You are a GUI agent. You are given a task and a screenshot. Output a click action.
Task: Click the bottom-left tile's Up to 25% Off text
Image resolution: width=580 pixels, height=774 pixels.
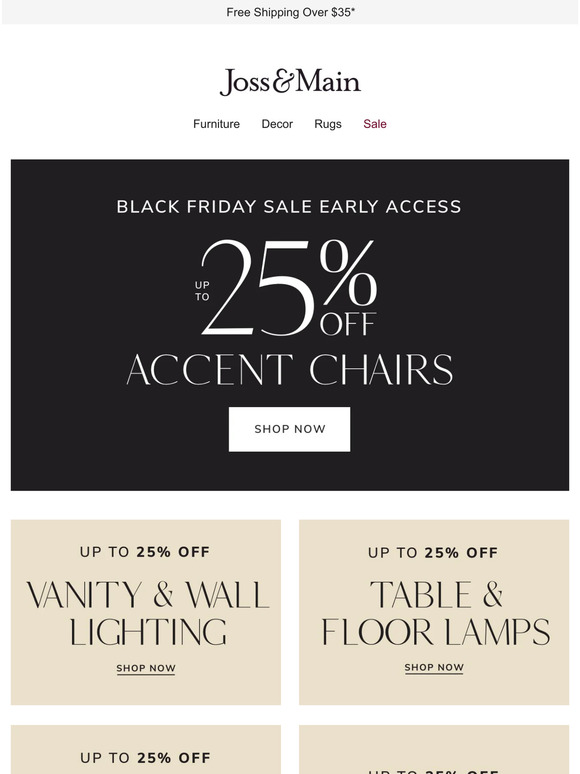coord(146,758)
